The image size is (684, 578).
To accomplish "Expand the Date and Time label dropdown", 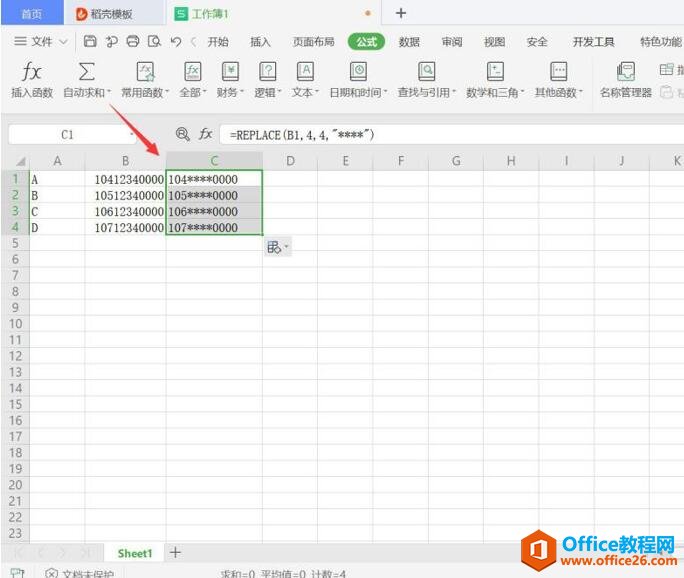I will (x=385, y=92).
